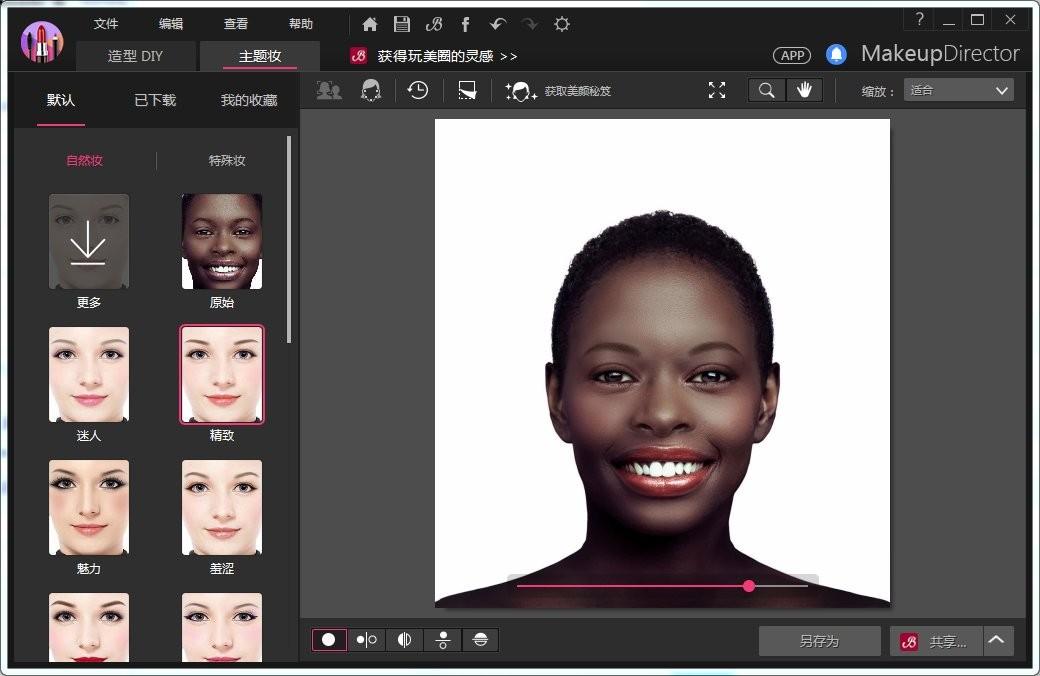Click the 另存为 button
This screenshot has width=1040, height=676.
point(819,641)
